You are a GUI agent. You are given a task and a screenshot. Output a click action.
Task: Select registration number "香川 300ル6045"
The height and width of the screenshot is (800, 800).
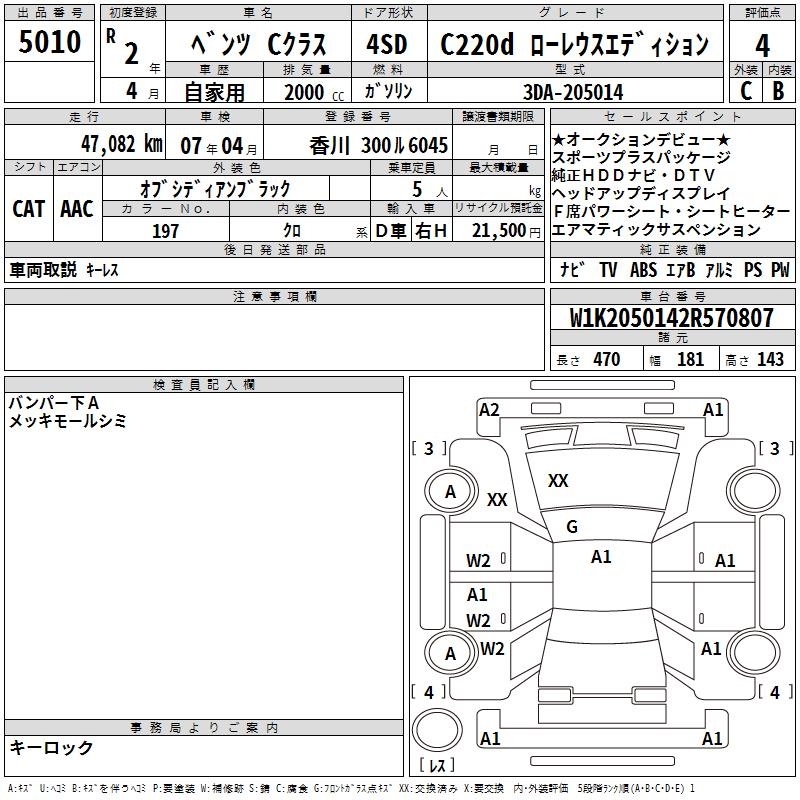[x=378, y=146]
